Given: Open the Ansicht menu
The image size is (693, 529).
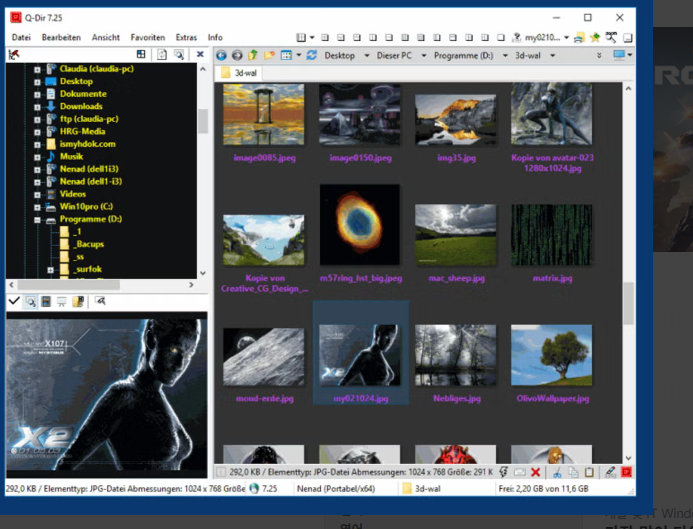Looking at the screenshot, I should 106,38.
